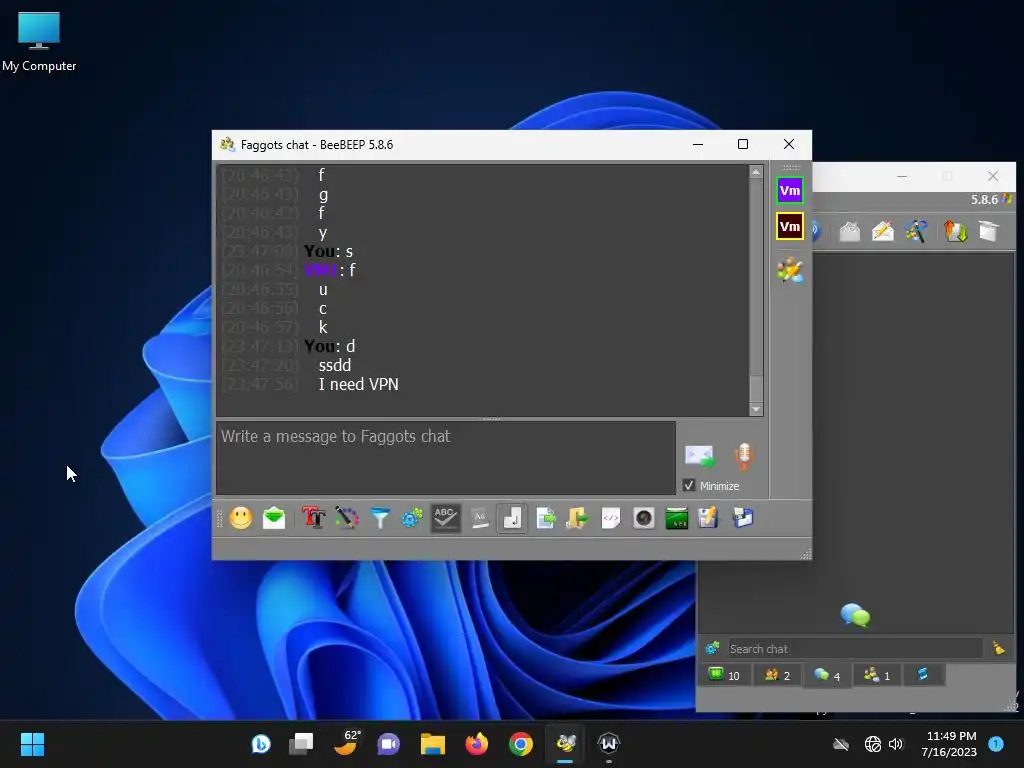Open File Explorer from the taskbar
The image size is (1024, 768).
(x=432, y=744)
